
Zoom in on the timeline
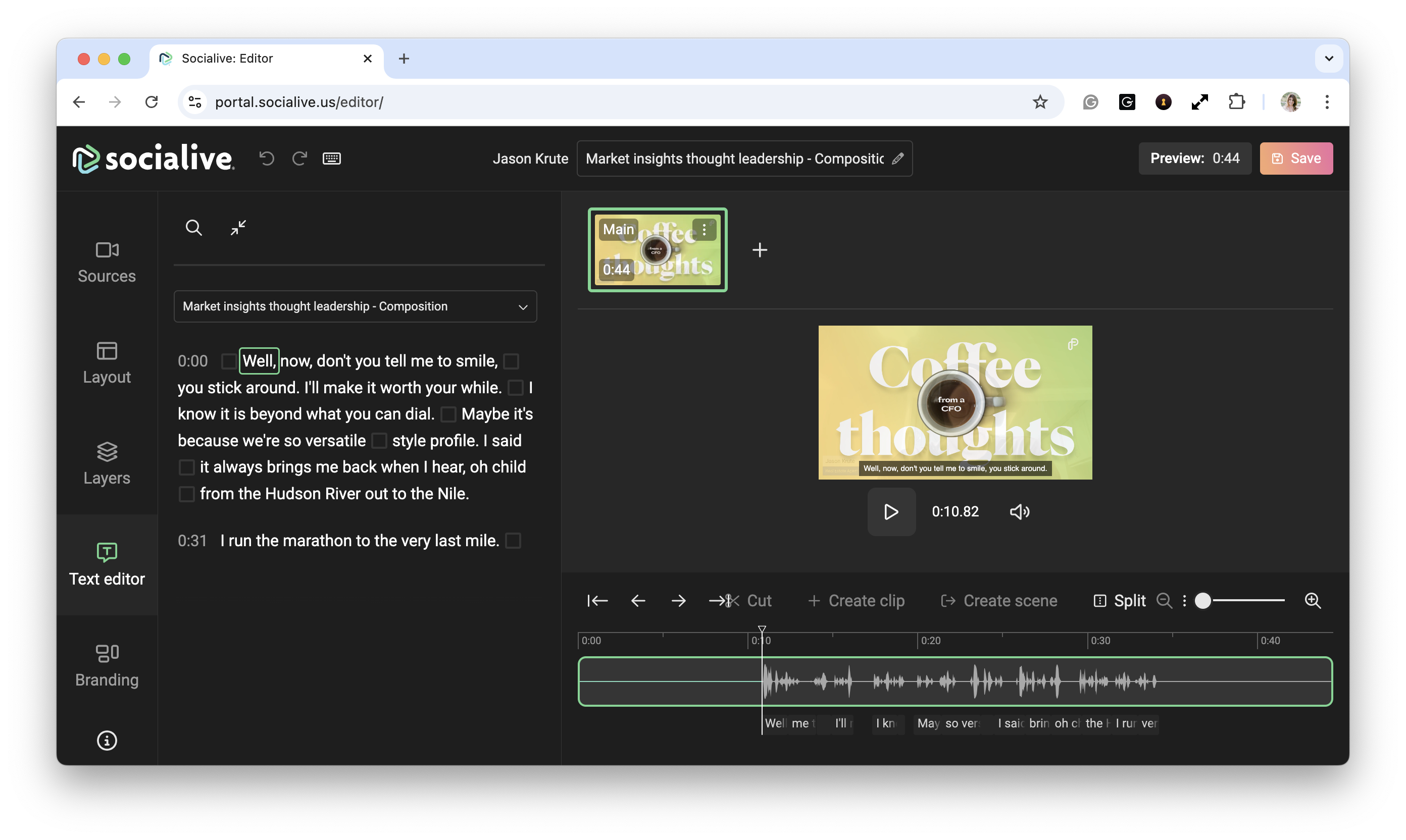click(x=1313, y=601)
